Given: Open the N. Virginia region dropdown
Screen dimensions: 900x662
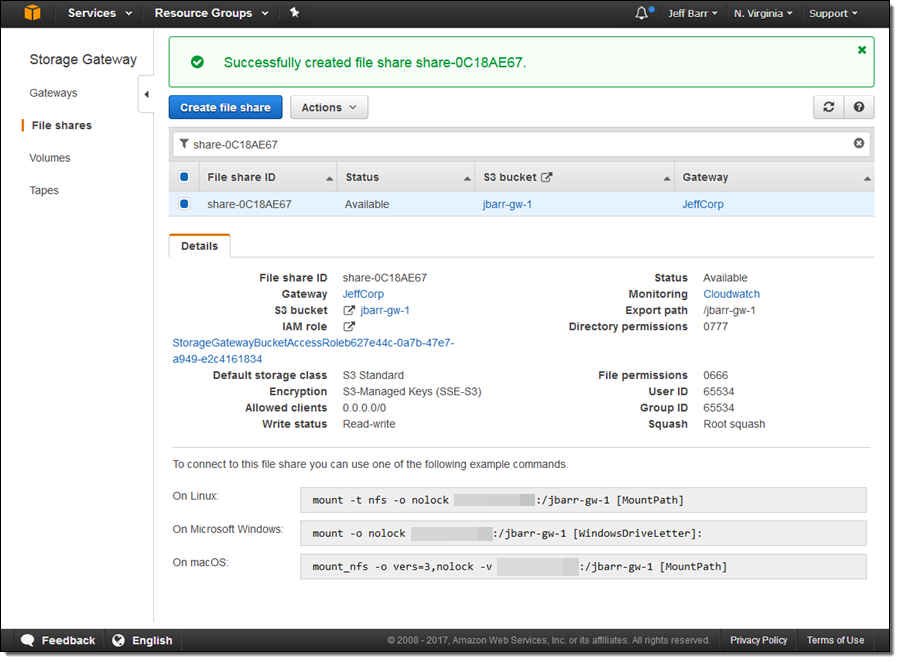Looking at the screenshot, I should click(x=761, y=13).
